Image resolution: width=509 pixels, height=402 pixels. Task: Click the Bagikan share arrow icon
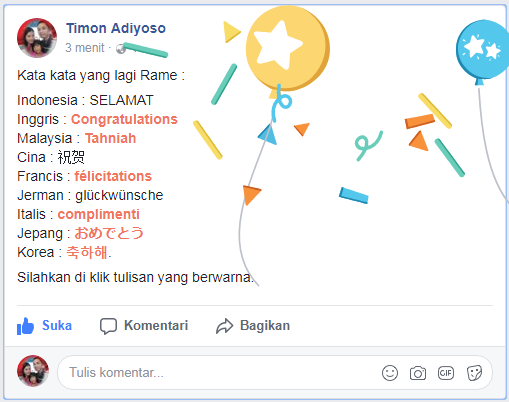(x=224, y=326)
